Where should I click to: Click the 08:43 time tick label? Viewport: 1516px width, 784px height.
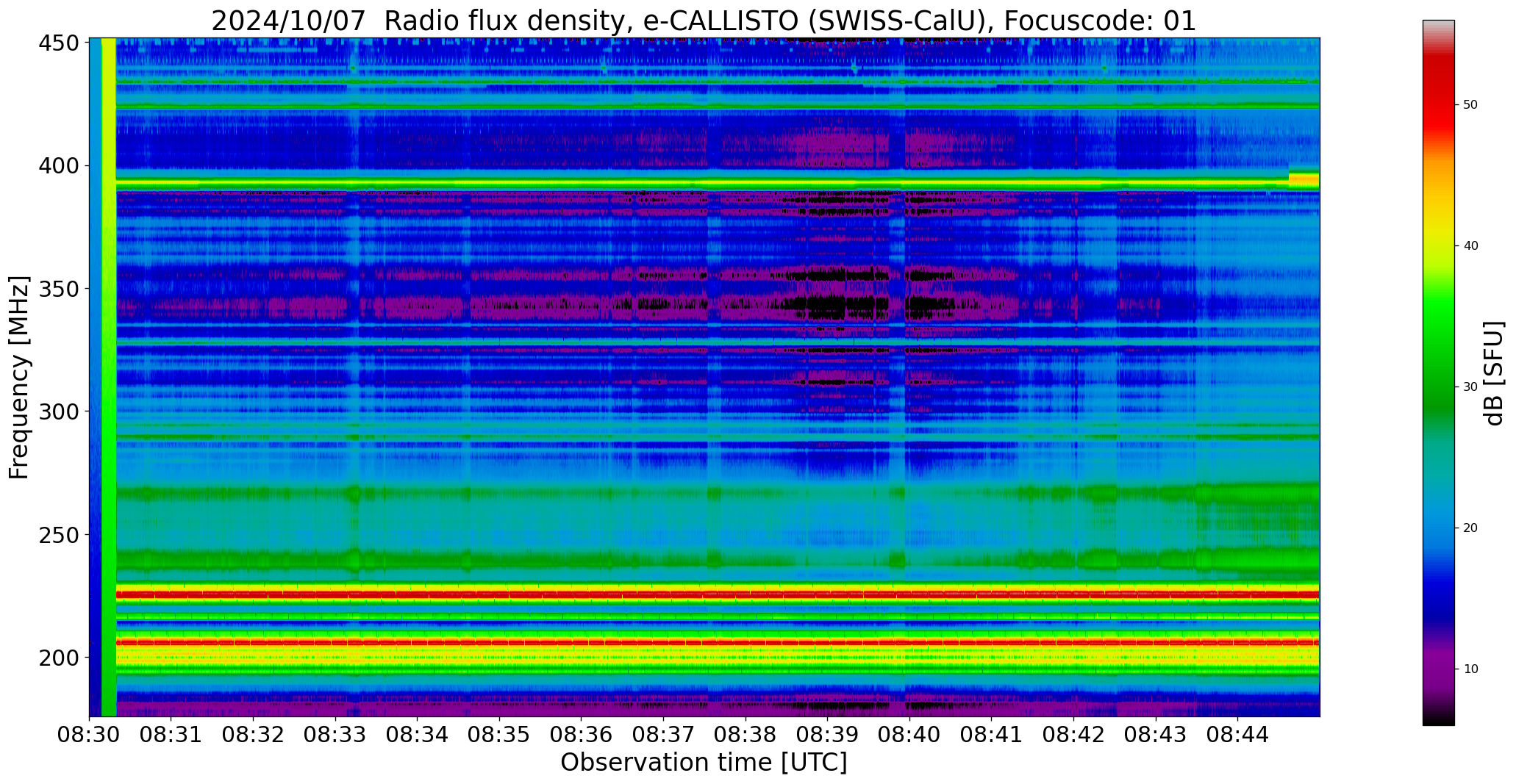click(1155, 735)
